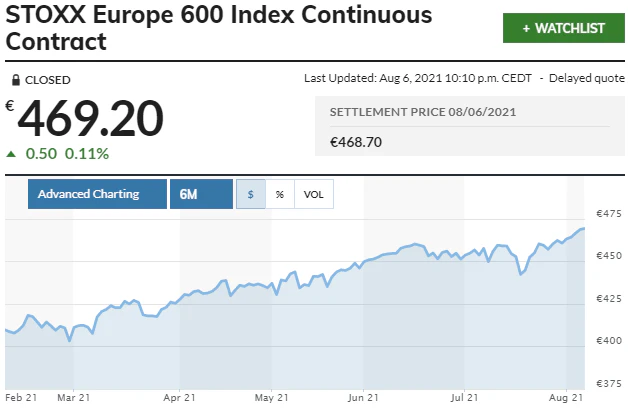Image resolution: width=628 pixels, height=413 pixels.
Task: Select the 6M time range
Action: 188,194
